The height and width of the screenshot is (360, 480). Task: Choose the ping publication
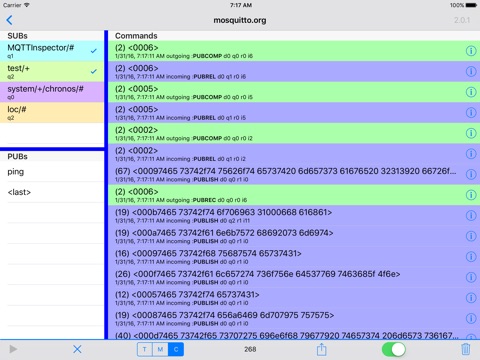click(52, 172)
